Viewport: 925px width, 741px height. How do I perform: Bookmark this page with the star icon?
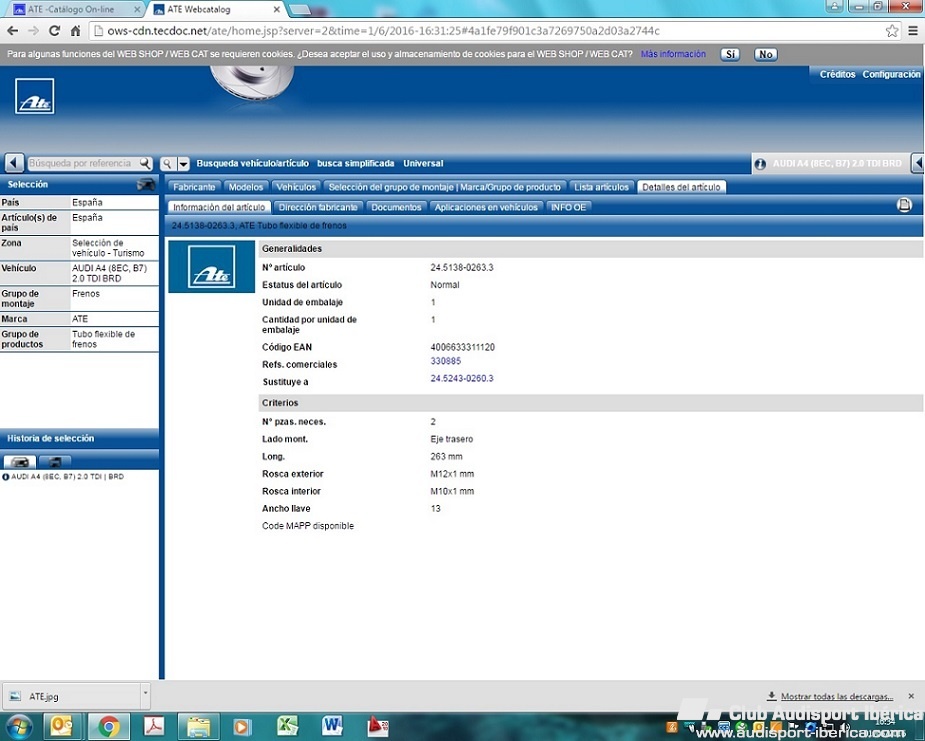tap(892, 31)
